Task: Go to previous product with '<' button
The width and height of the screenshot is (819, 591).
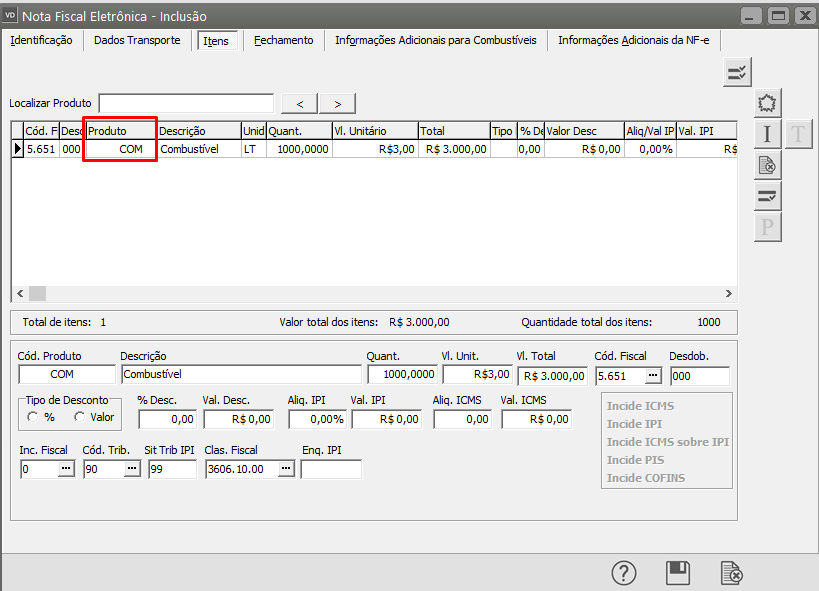Action: point(299,104)
